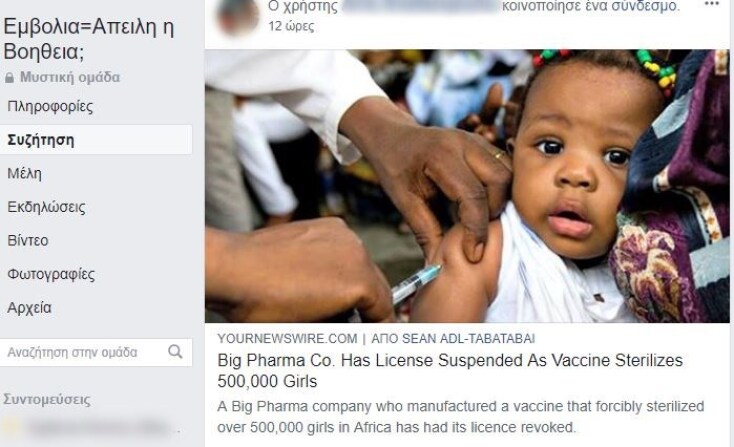Open the Big Pharma Co. article headline
This screenshot has width=734, height=447.
pos(450,371)
